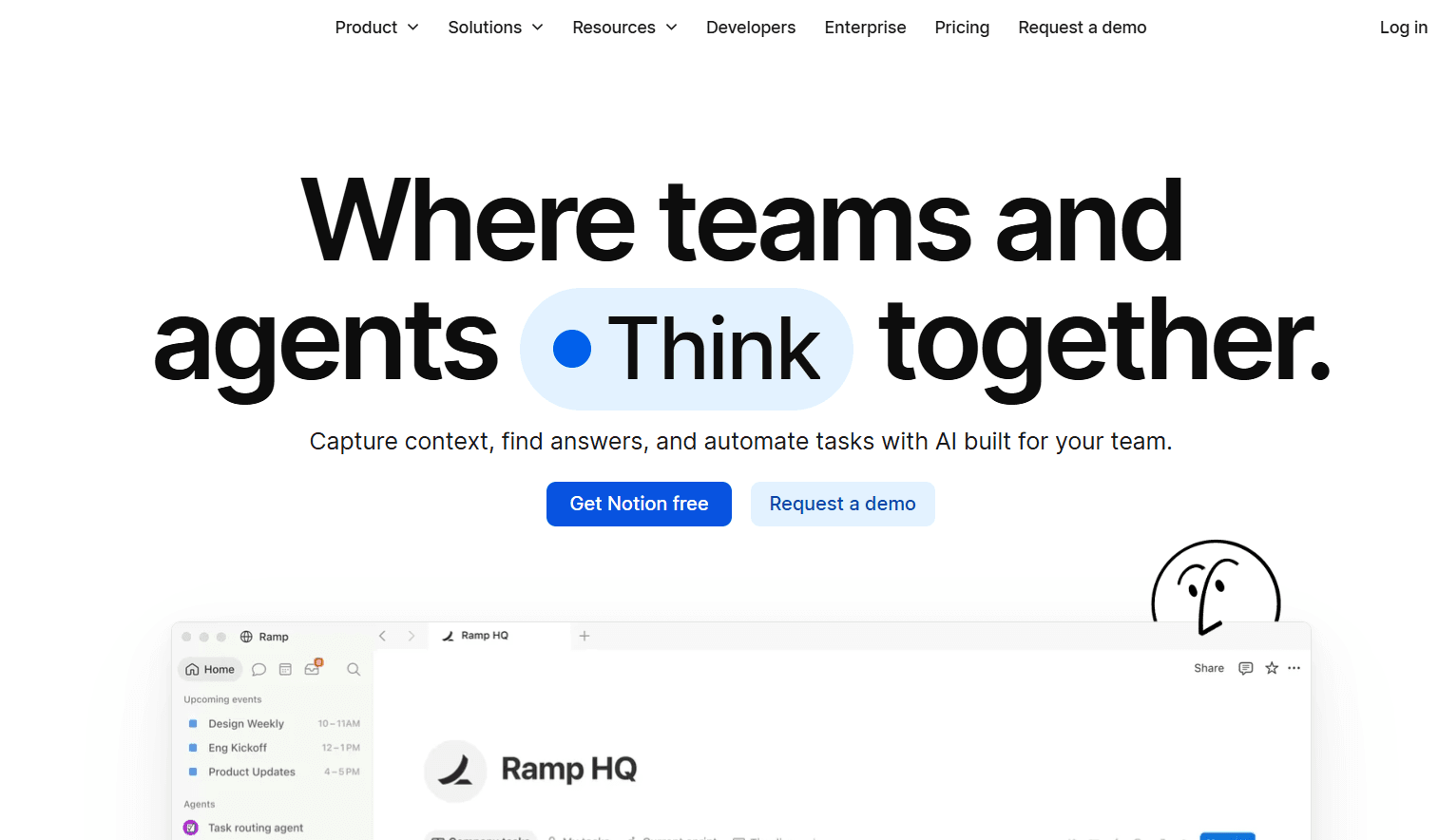Open the Enterprise page
Screen dimensions: 1438x840
[x=865, y=28]
